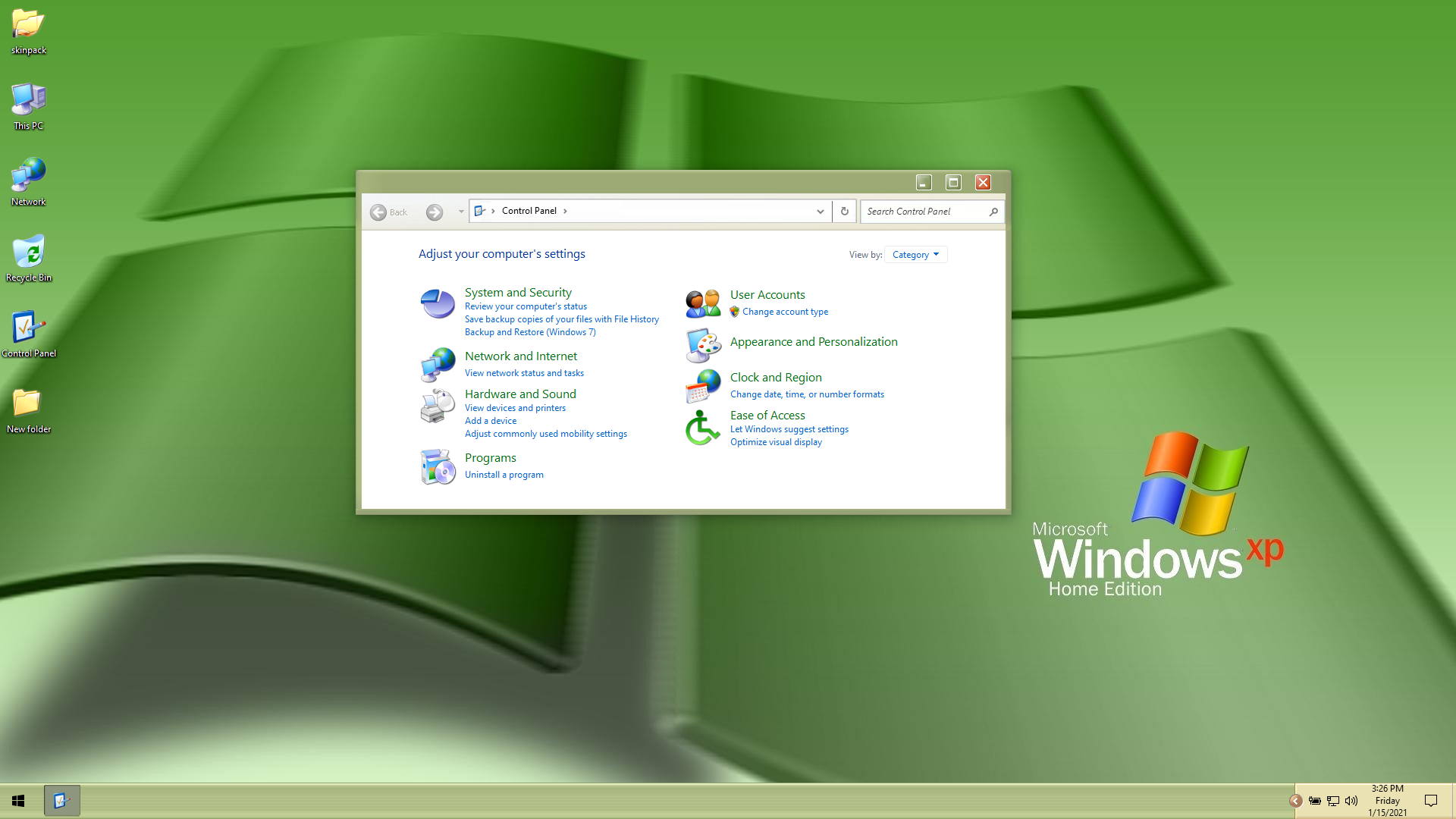Click the Appearance and Personalization palette icon

(x=703, y=345)
